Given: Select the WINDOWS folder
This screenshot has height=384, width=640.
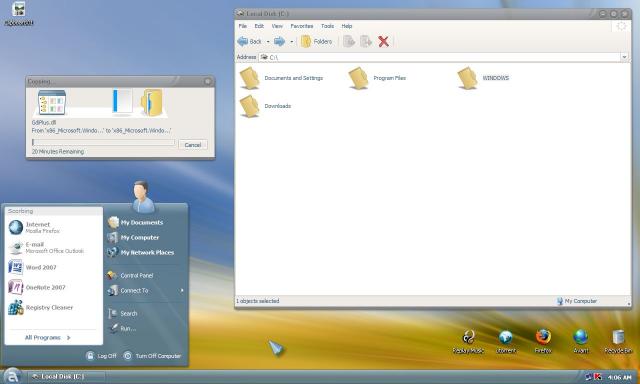Looking at the screenshot, I should click(x=483, y=78).
